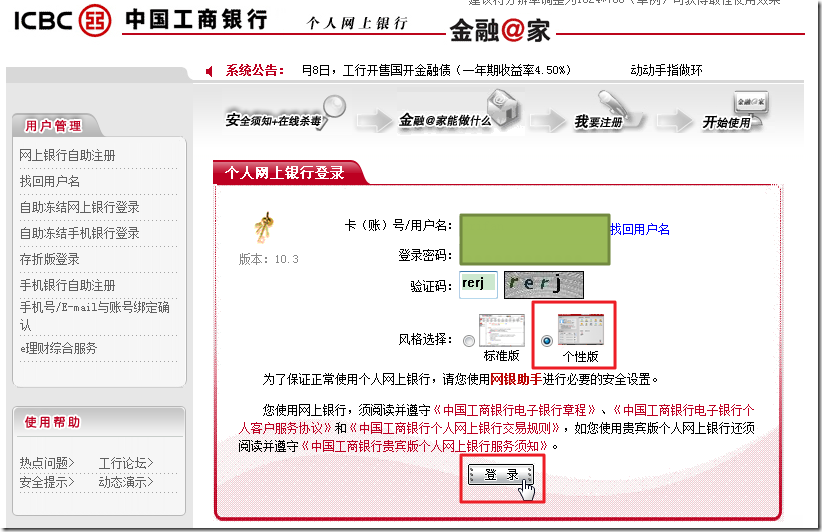
Task: Click the ICBC red circular logo
Action: [x=95, y=20]
